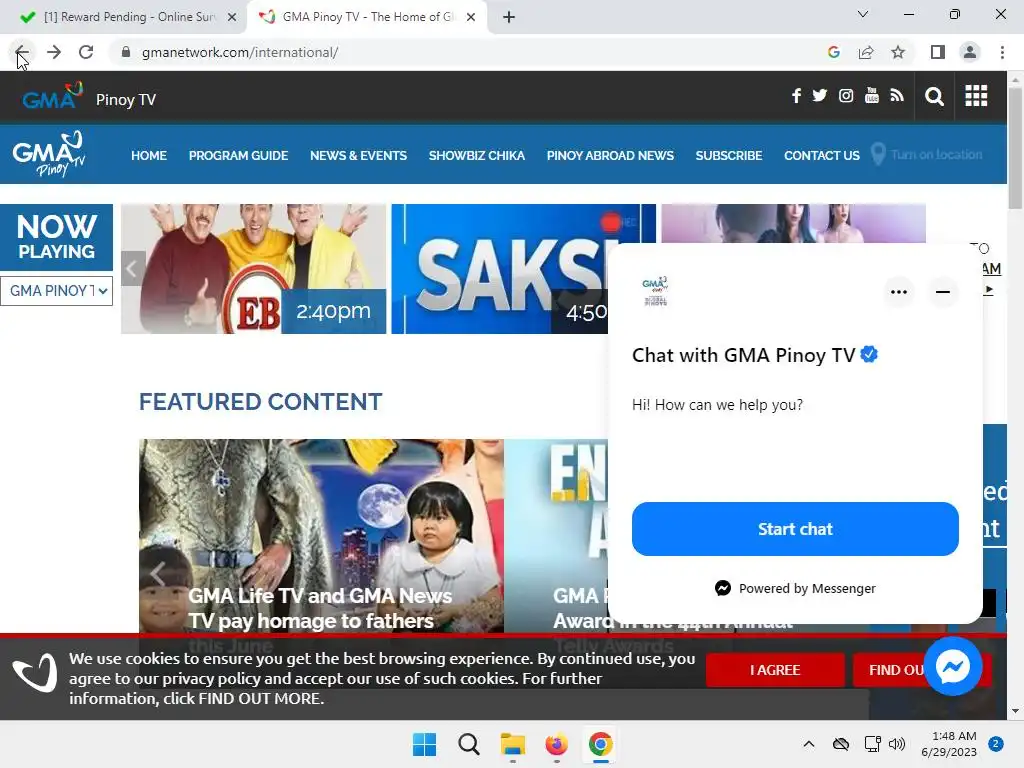The height and width of the screenshot is (768, 1024).
Task: Go to HOME menu item
Action: [x=149, y=155]
